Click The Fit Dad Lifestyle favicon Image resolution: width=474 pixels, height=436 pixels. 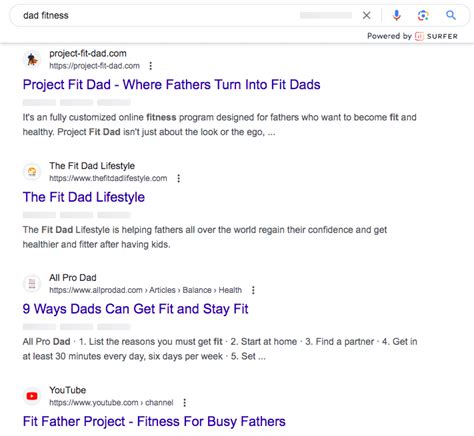point(32,172)
